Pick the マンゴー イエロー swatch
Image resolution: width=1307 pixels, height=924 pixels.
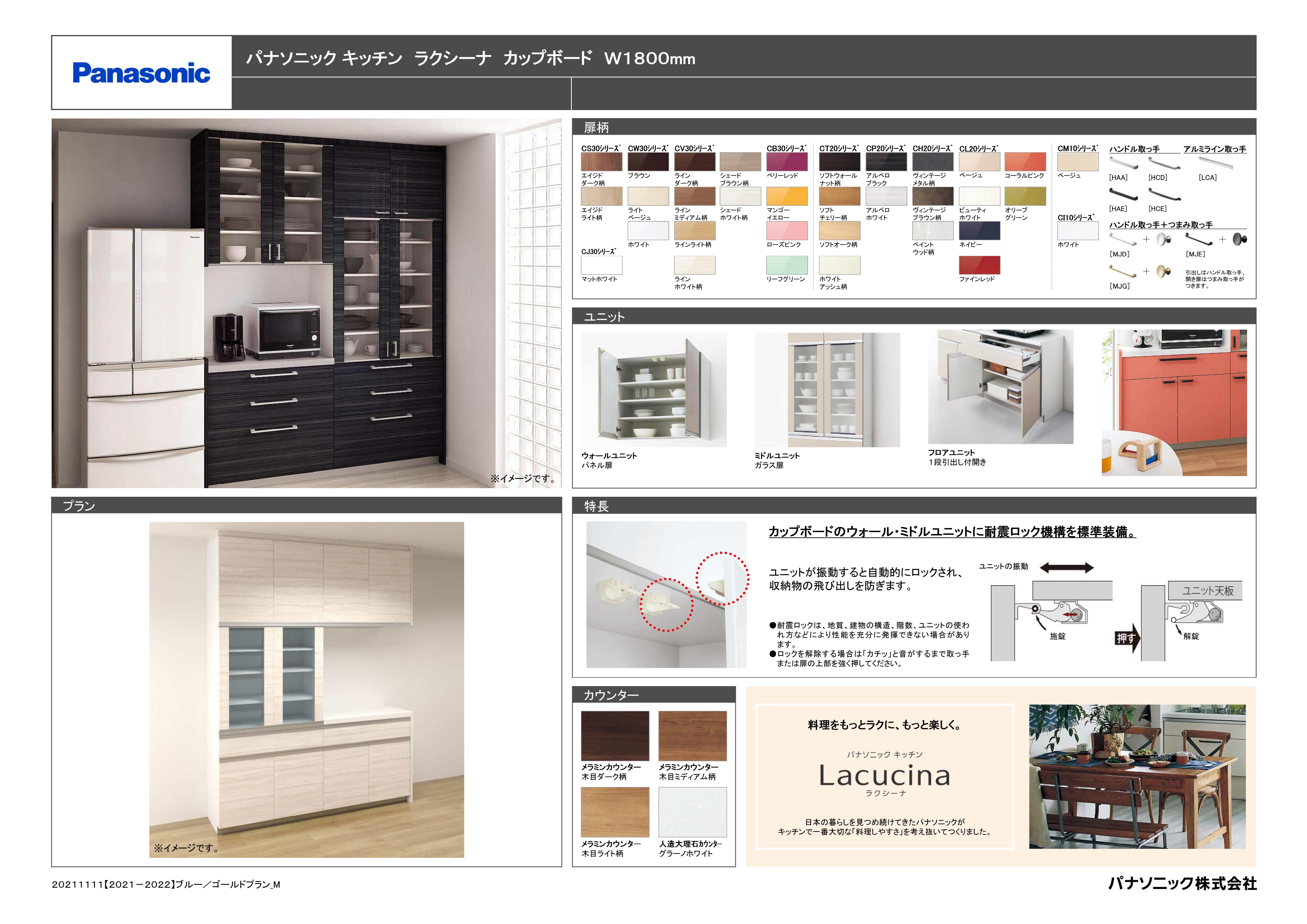point(787,196)
